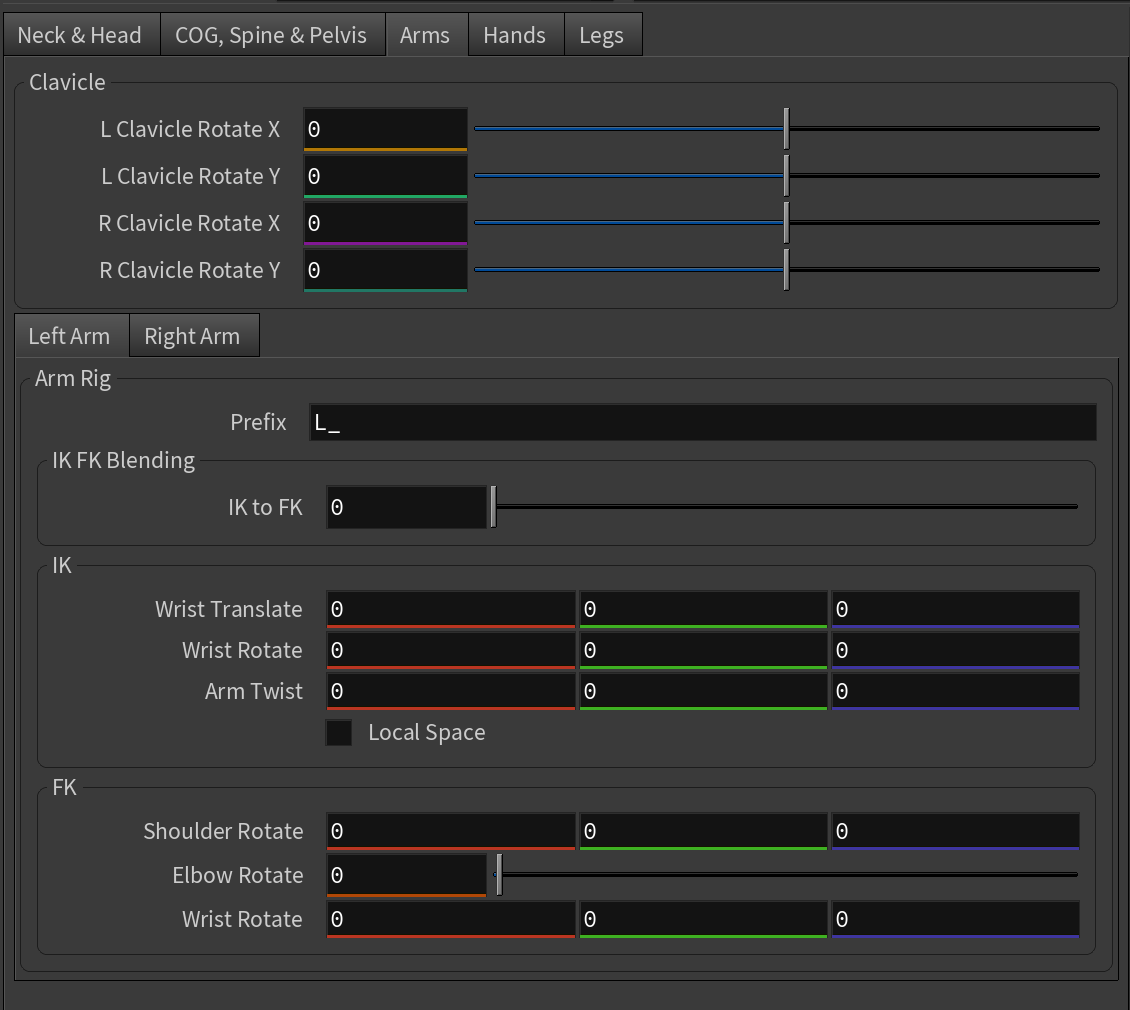Enable the Local Space checkbox

tap(339, 733)
